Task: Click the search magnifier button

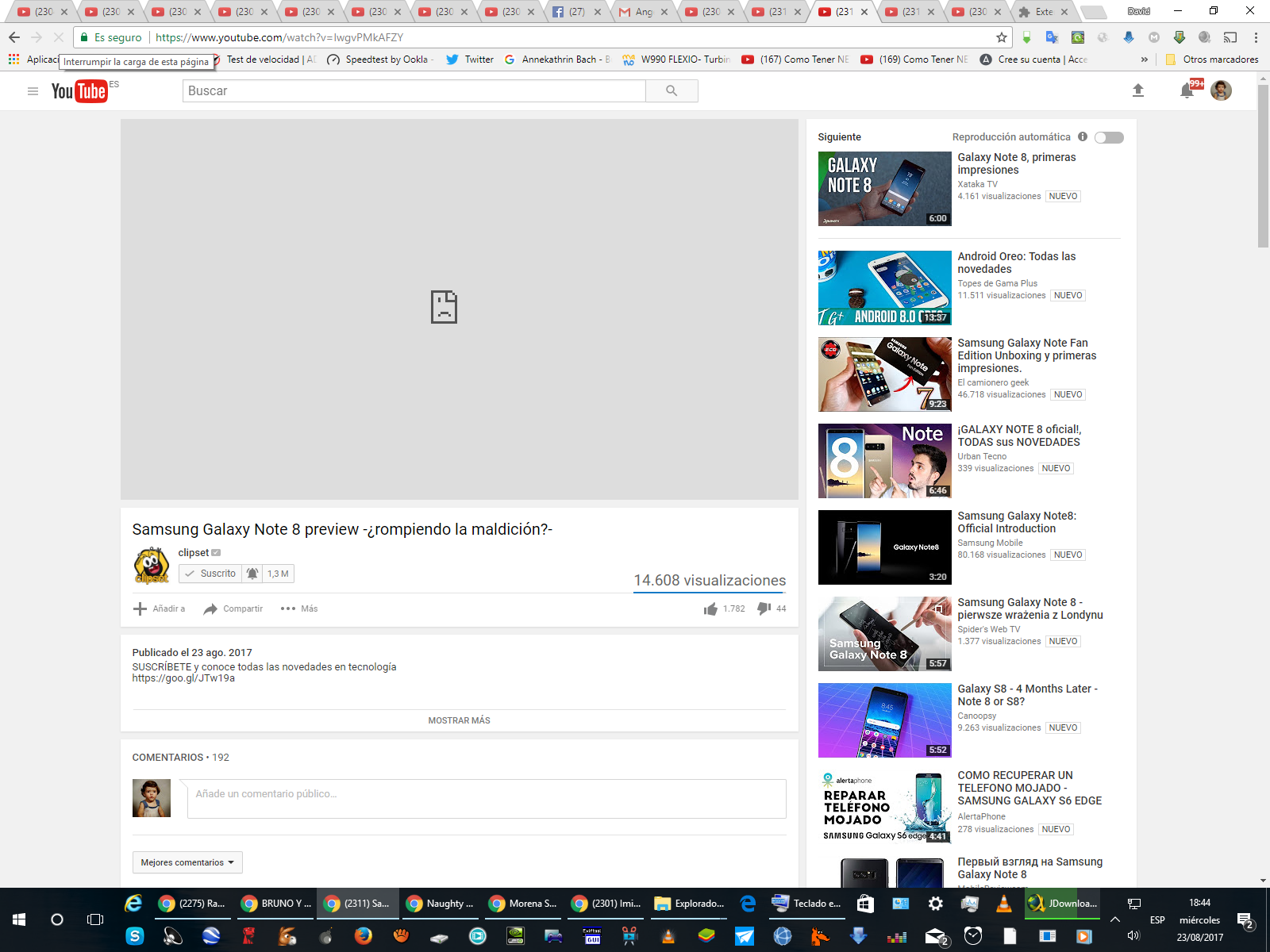Action: point(672,91)
